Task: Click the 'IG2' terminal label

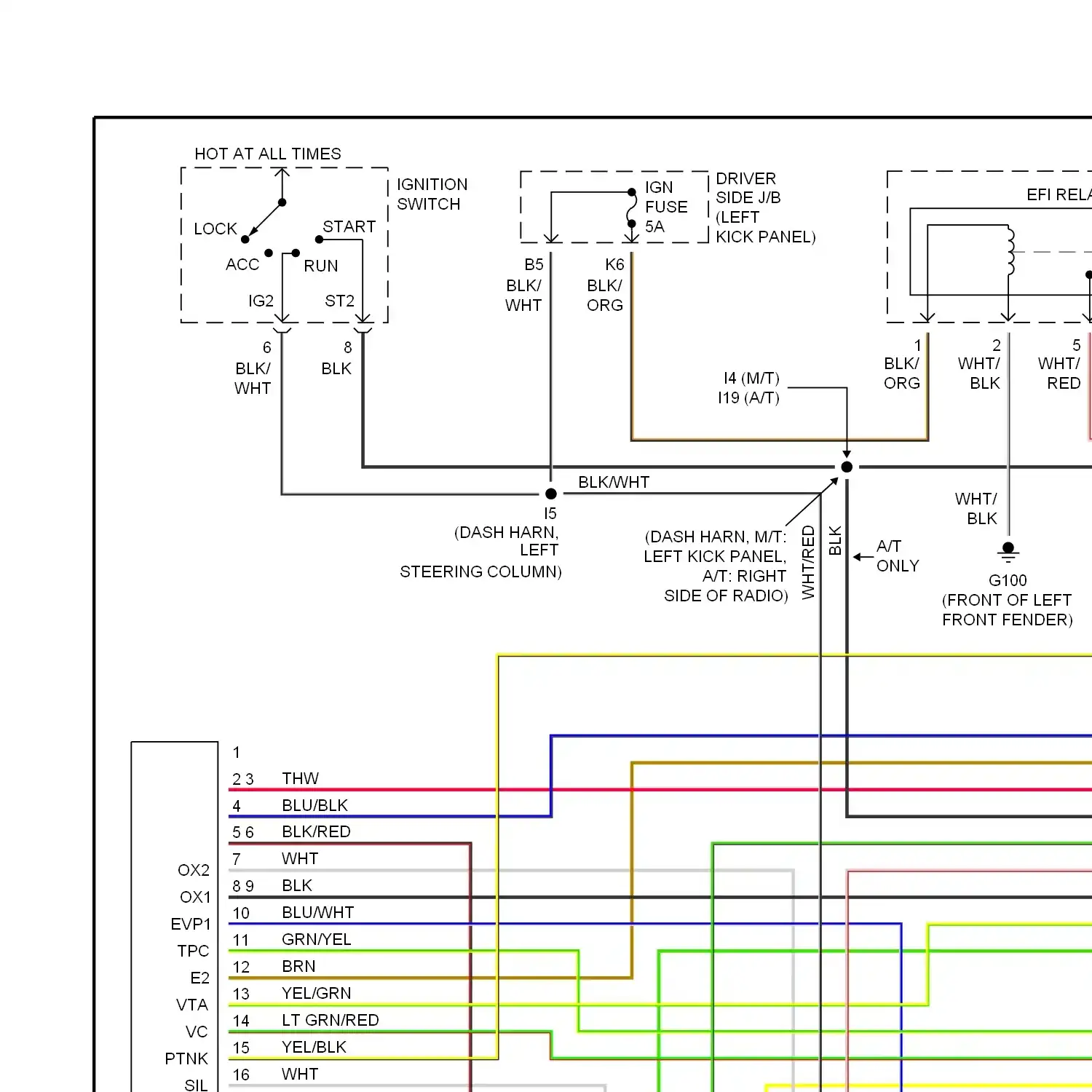Action: (x=261, y=301)
